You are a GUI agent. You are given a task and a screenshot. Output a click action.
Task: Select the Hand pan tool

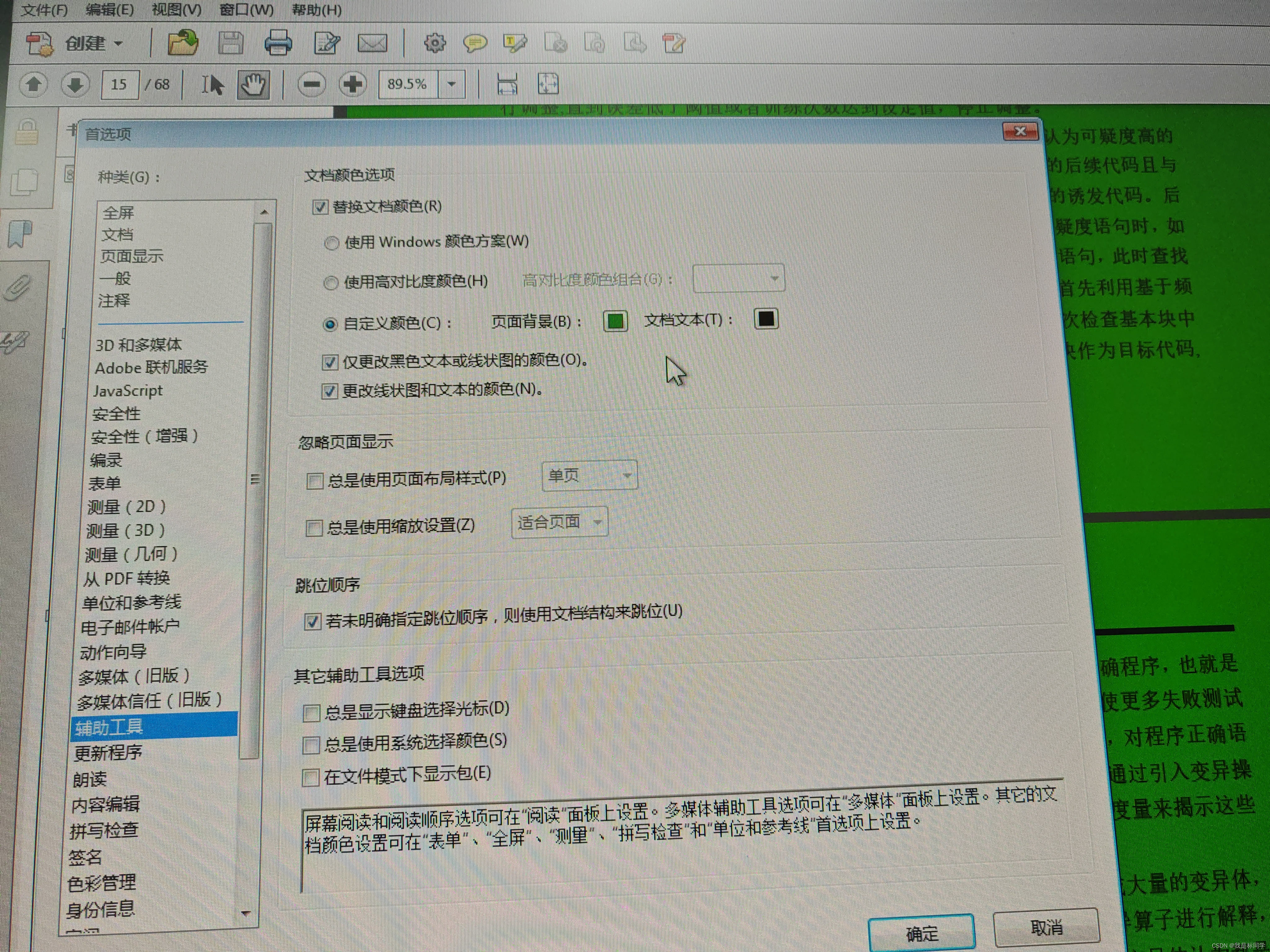point(253,85)
